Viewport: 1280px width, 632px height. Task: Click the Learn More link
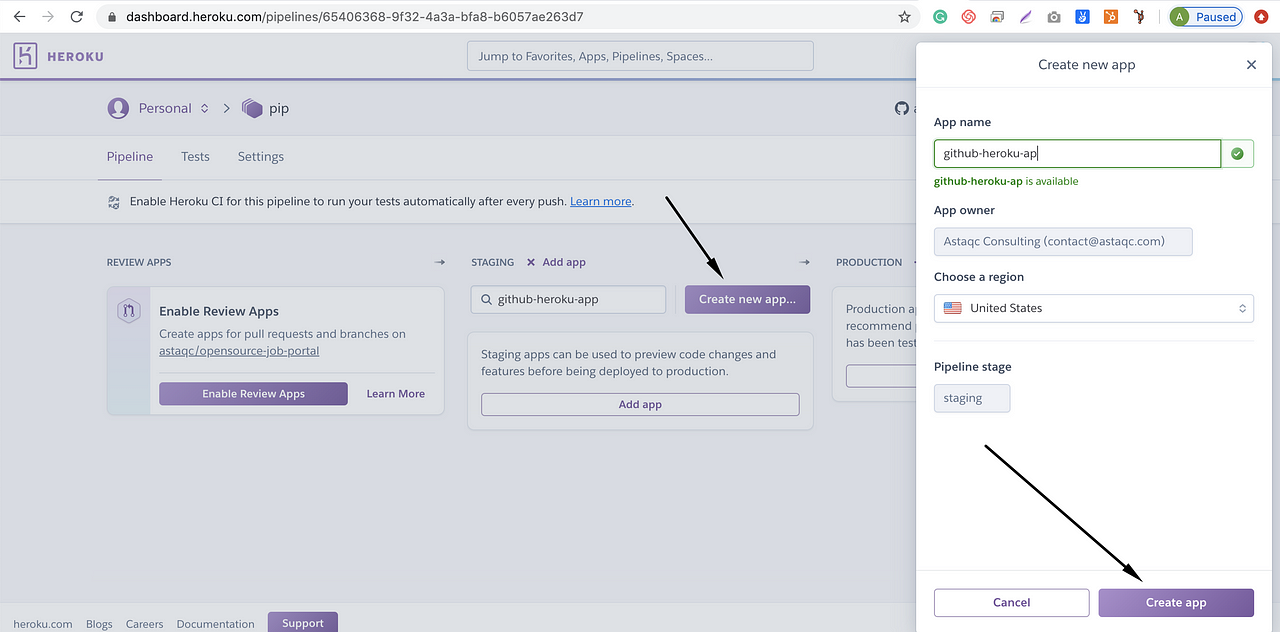coord(395,394)
